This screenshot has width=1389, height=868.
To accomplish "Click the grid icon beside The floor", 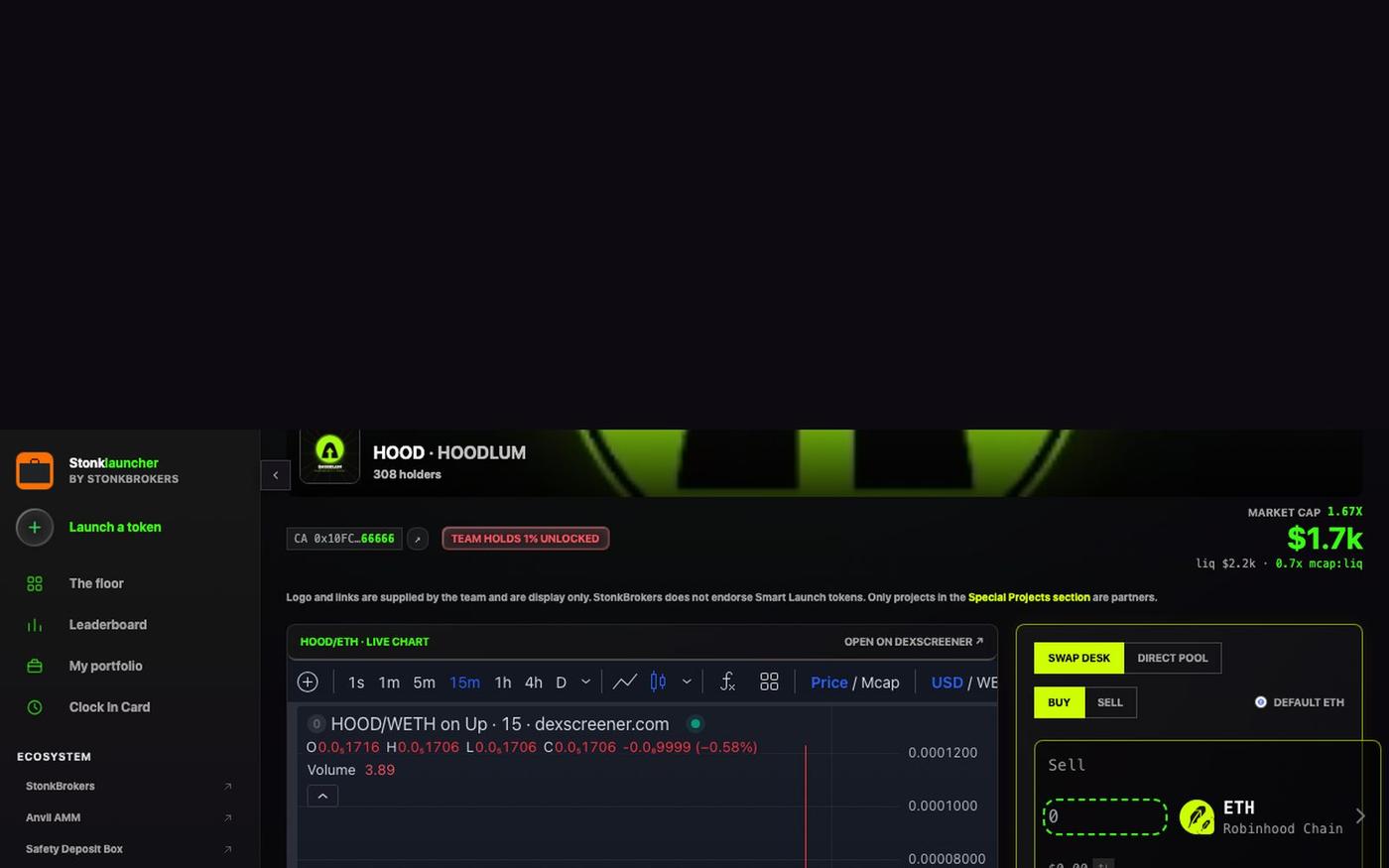I will [x=35, y=583].
